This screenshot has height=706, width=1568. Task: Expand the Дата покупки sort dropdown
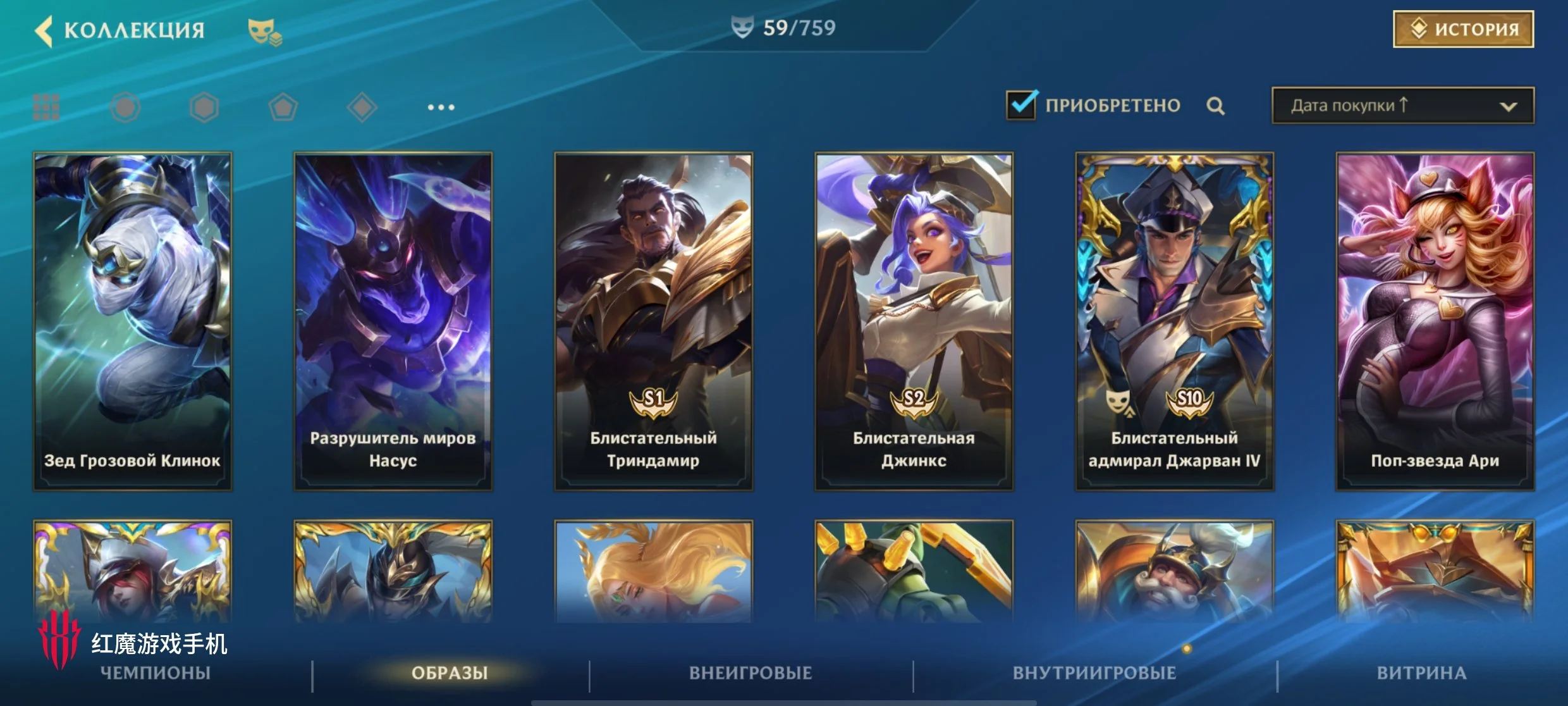(x=1403, y=106)
